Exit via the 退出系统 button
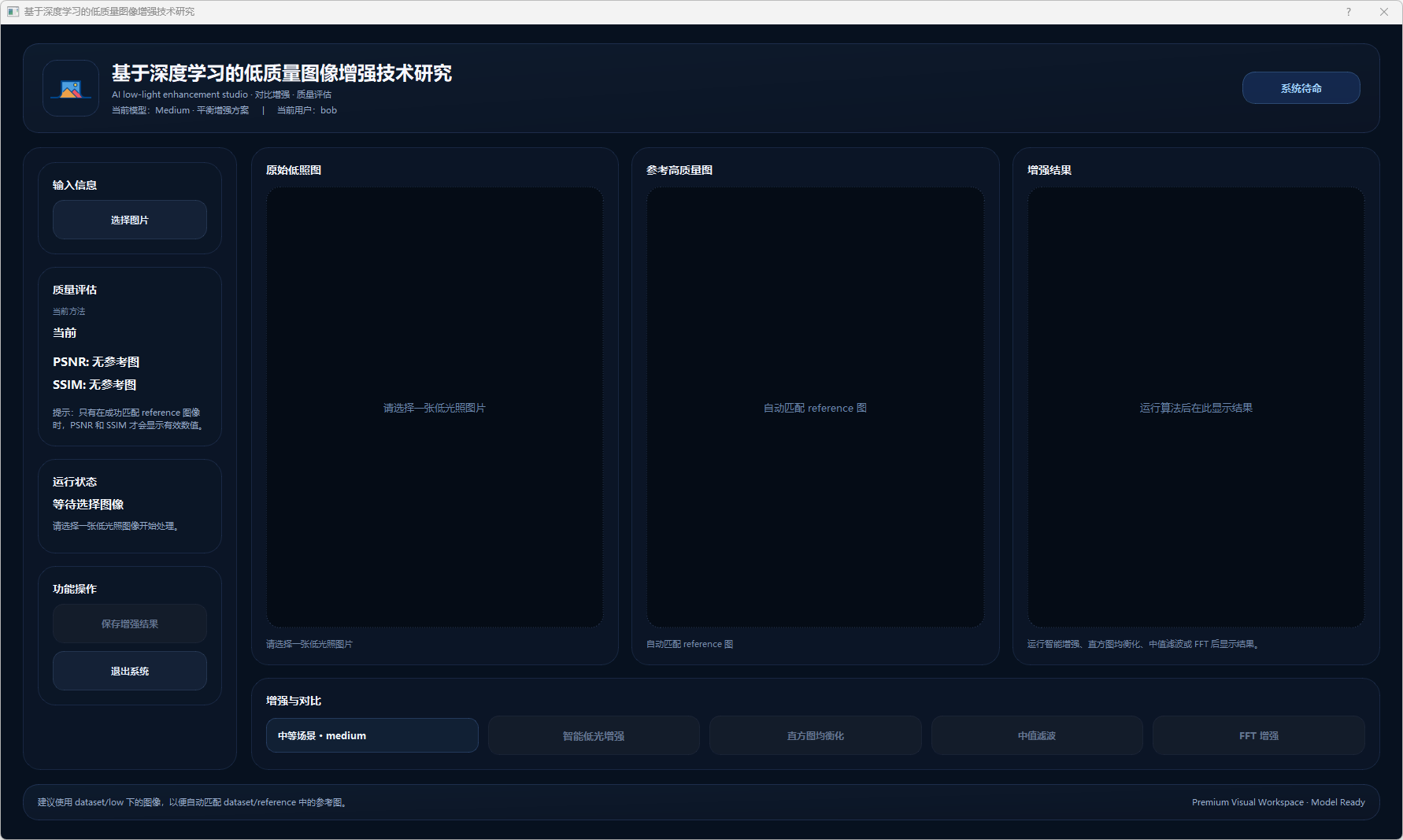The height and width of the screenshot is (840, 1403). click(x=130, y=671)
